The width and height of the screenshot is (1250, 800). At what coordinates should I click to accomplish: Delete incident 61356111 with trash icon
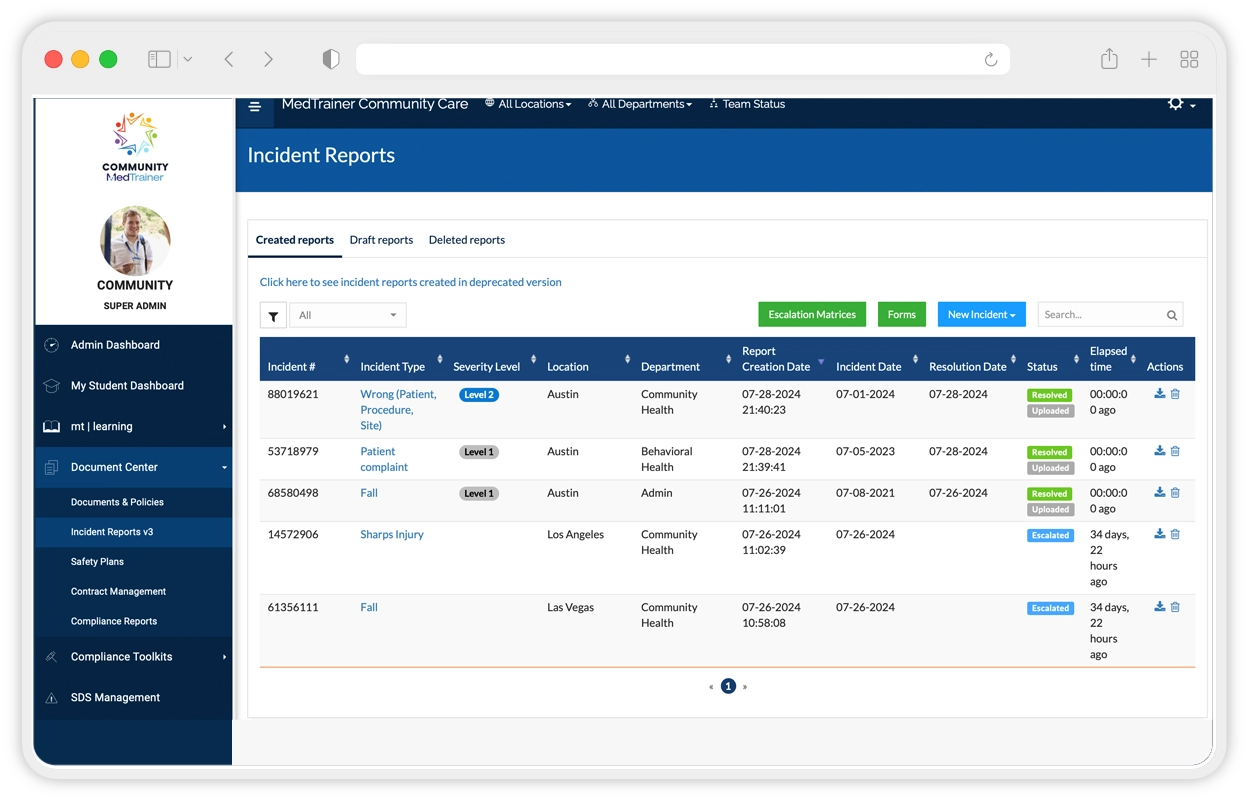tap(1175, 607)
